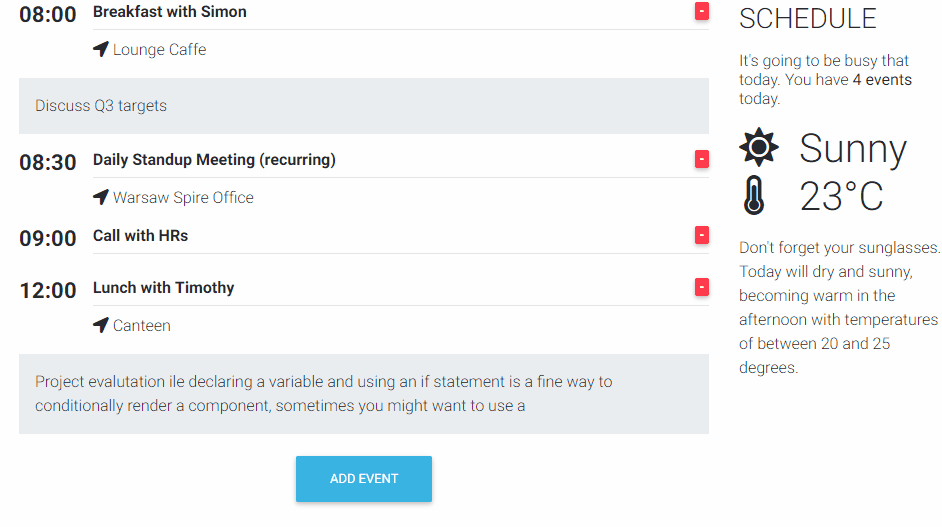Image resolution: width=942 pixels, height=527 pixels.
Task: Click the 12:00 time label
Action: (48, 291)
